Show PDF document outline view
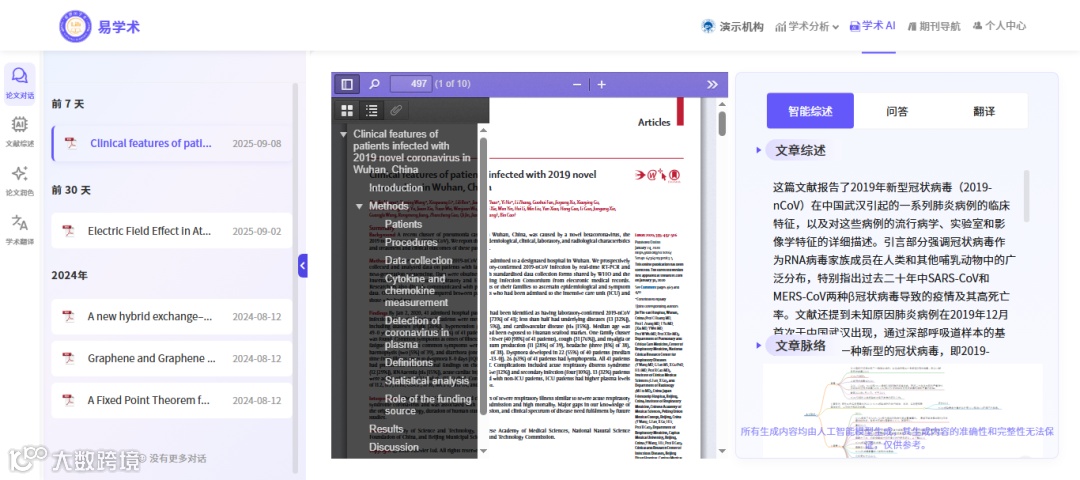The width and height of the screenshot is (1080, 480). [371, 109]
